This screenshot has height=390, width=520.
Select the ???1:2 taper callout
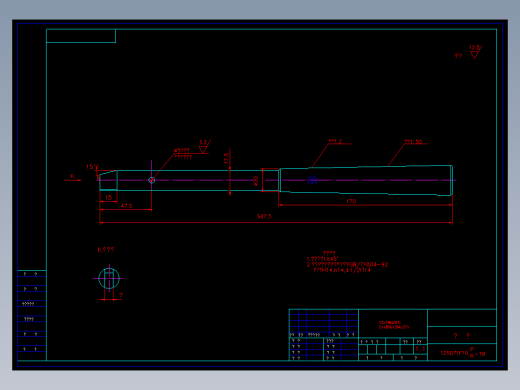[335, 141]
